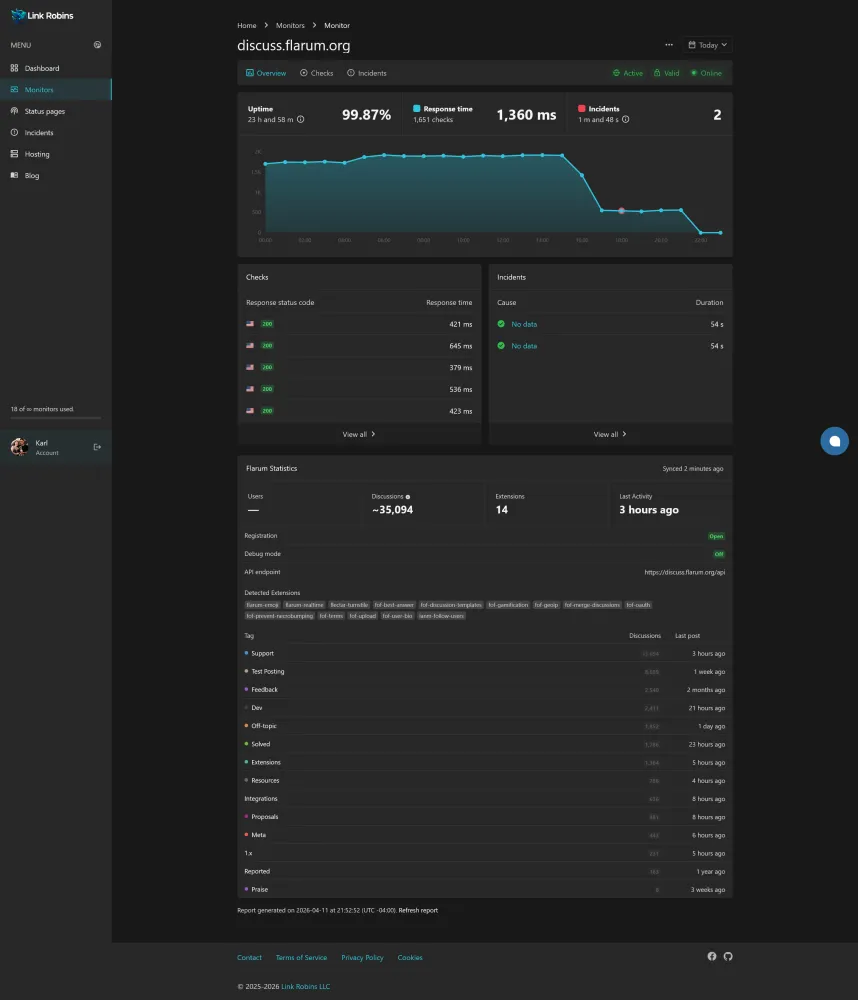Click the Support tag row
Screen dimensions: 858x1000
[x=484, y=654]
